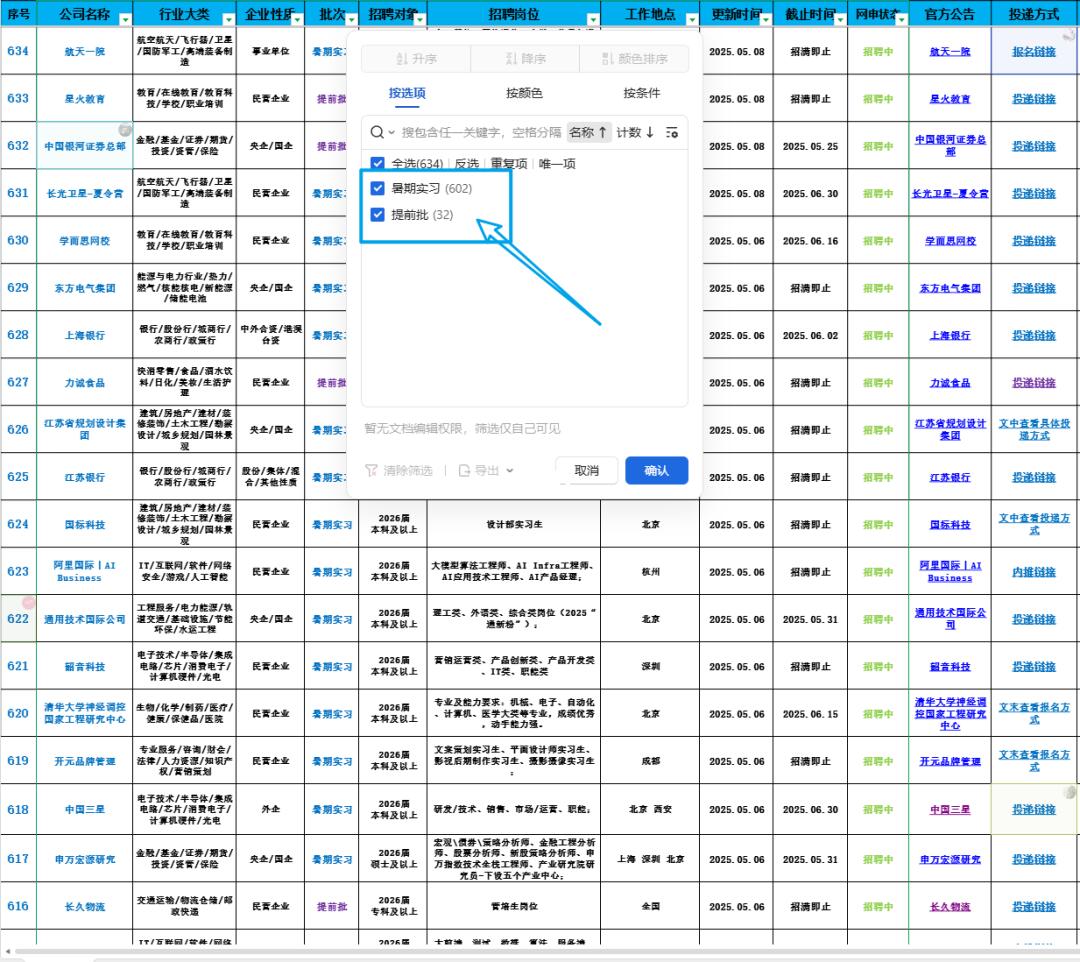Click 重复项 to select duplicates
Viewport: 1080px width, 962px height.
click(x=508, y=163)
